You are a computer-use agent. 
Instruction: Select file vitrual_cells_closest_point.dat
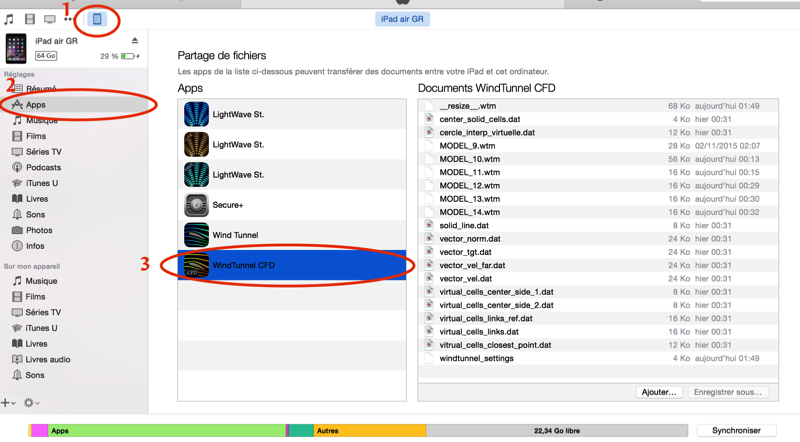pyautogui.click(x=598, y=345)
